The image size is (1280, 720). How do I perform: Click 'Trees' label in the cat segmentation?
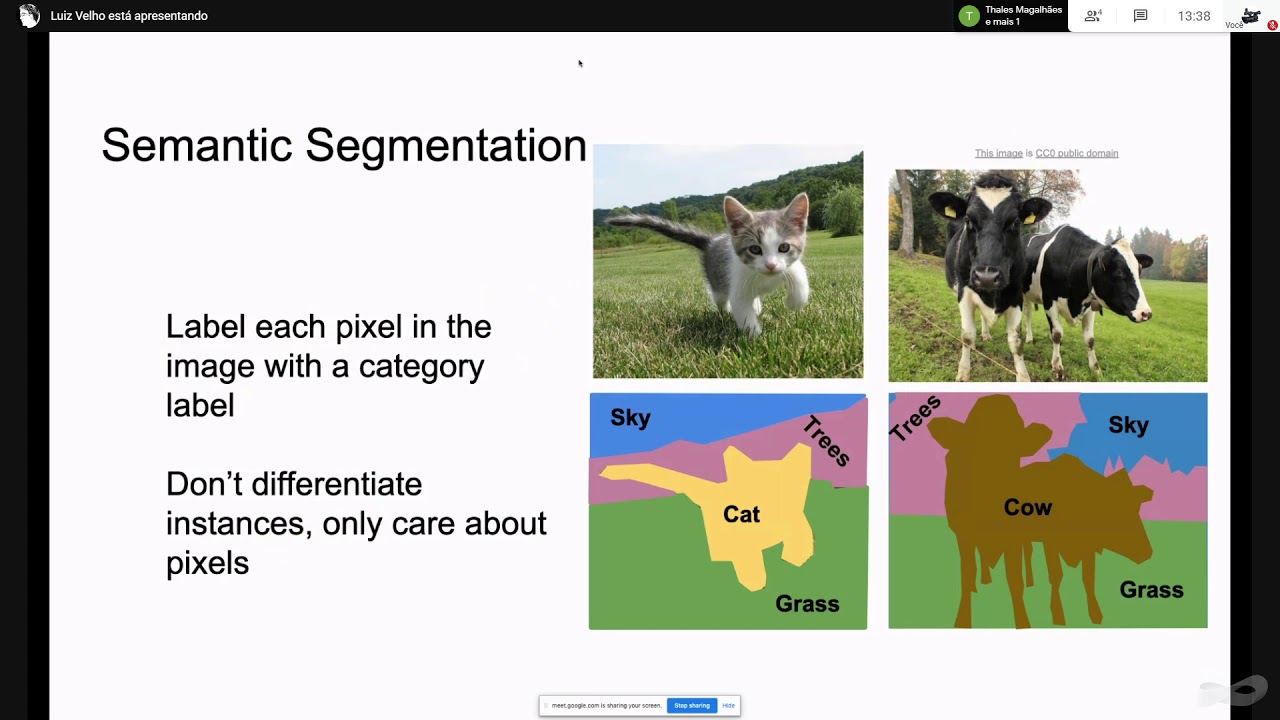coord(826,441)
